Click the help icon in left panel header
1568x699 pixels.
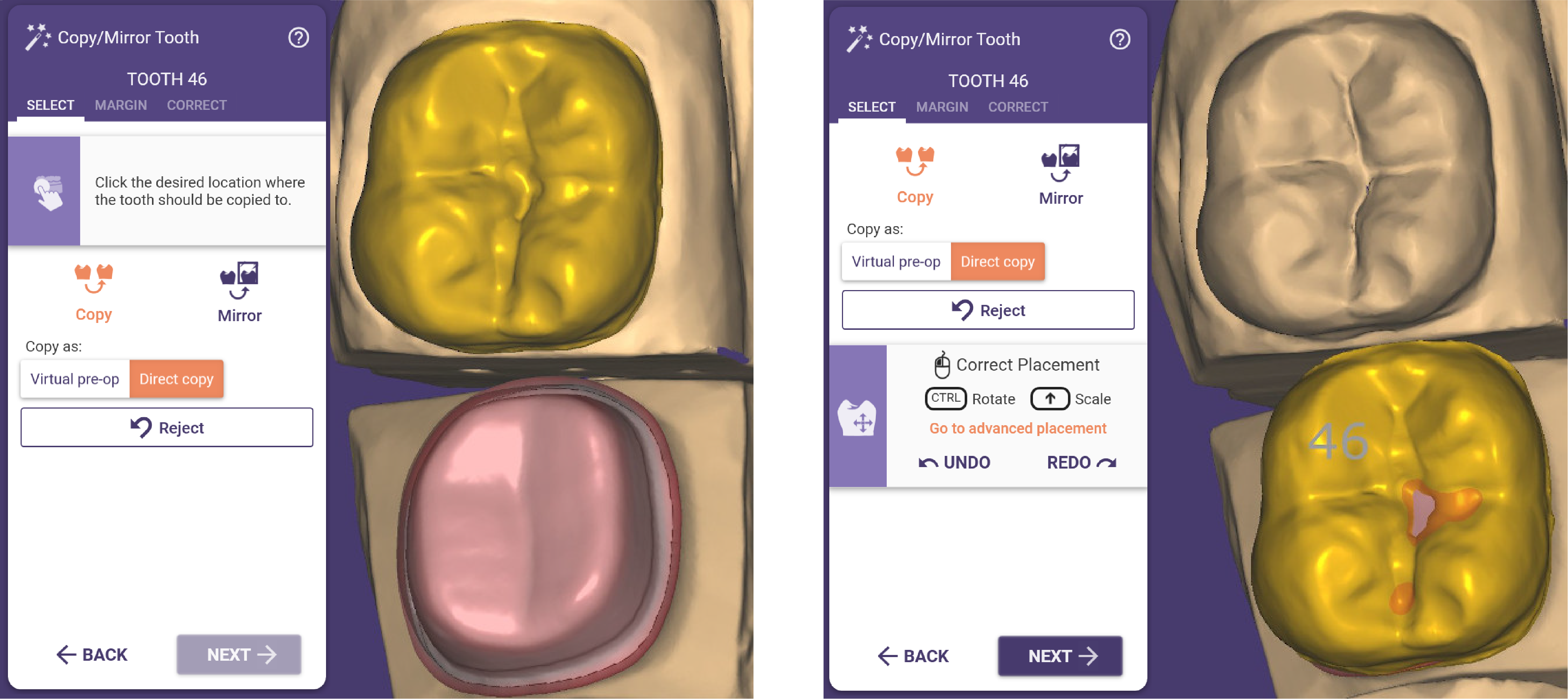click(x=298, y=38)
